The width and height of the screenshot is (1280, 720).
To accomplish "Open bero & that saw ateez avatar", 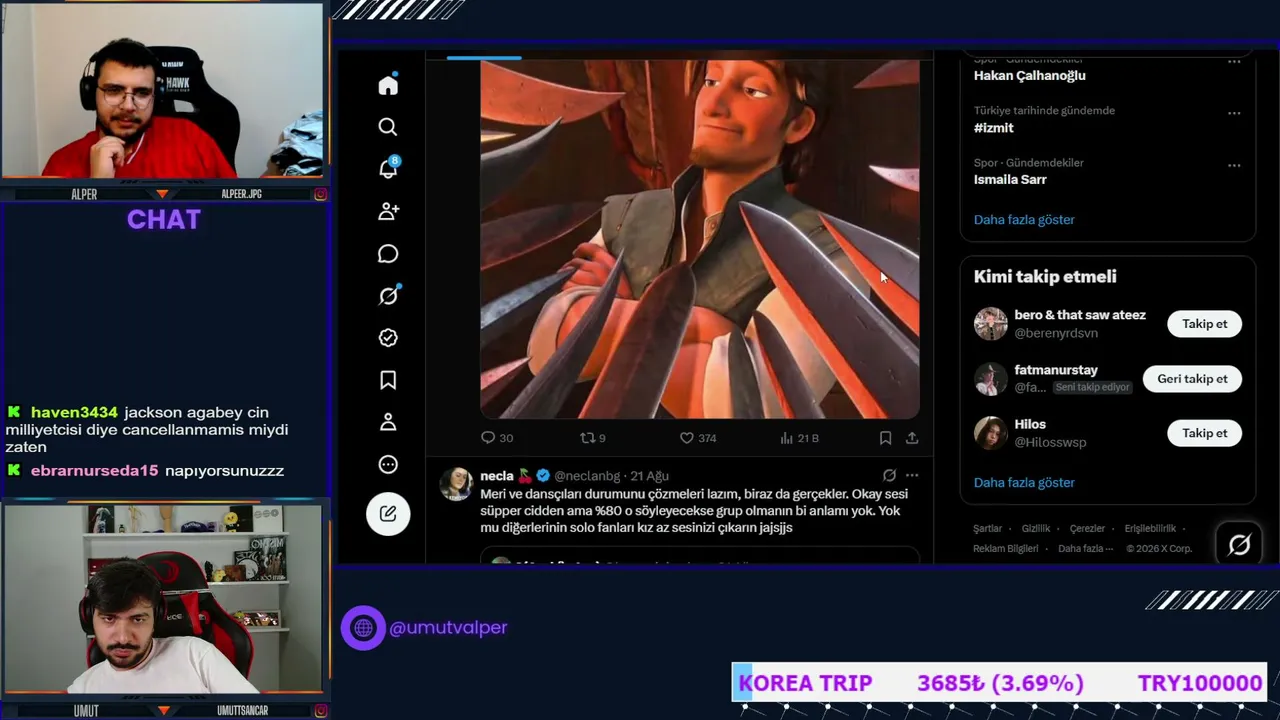I will [991, 324].
